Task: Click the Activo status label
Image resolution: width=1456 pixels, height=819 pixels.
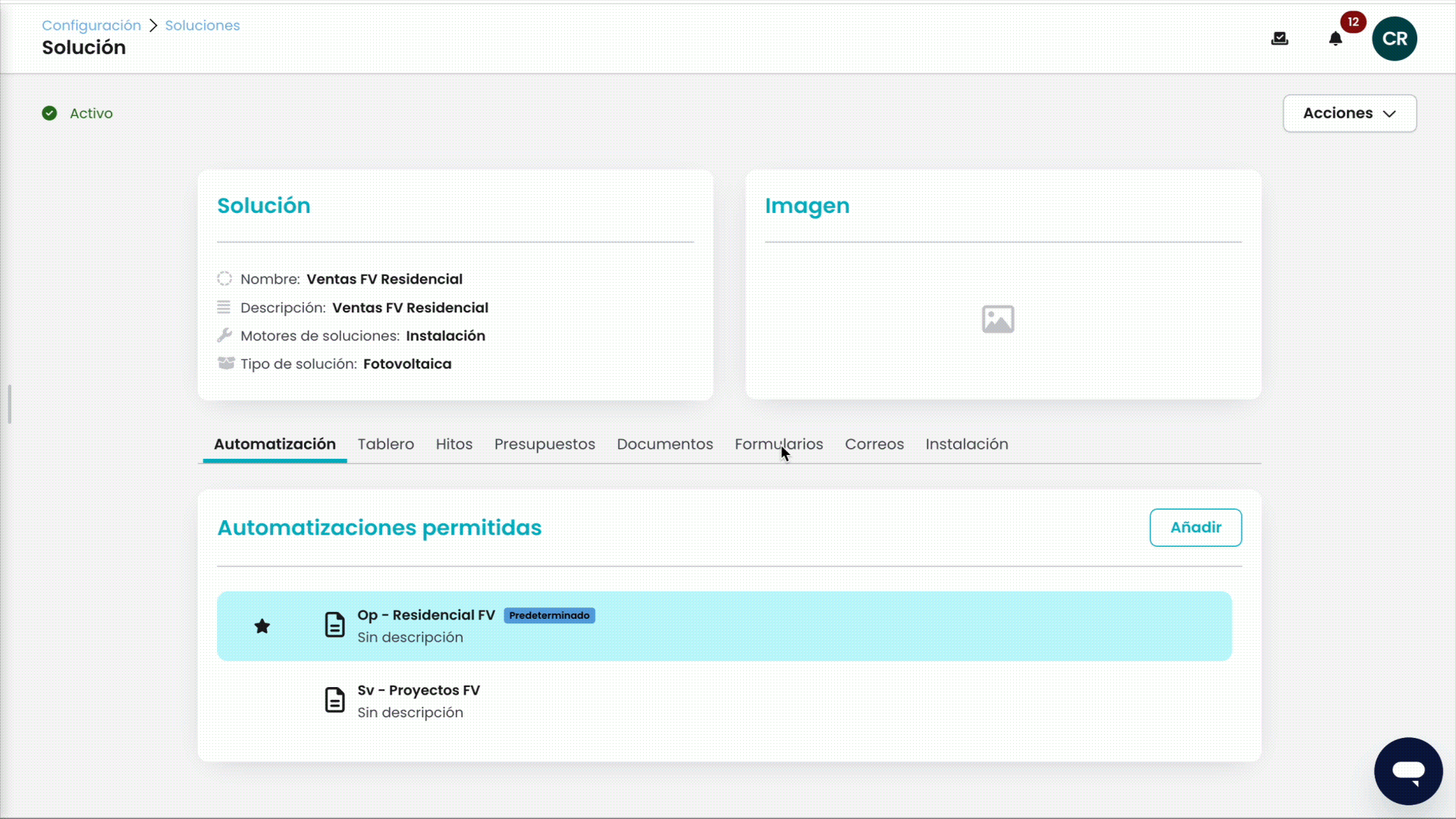Action: (91, 113)
